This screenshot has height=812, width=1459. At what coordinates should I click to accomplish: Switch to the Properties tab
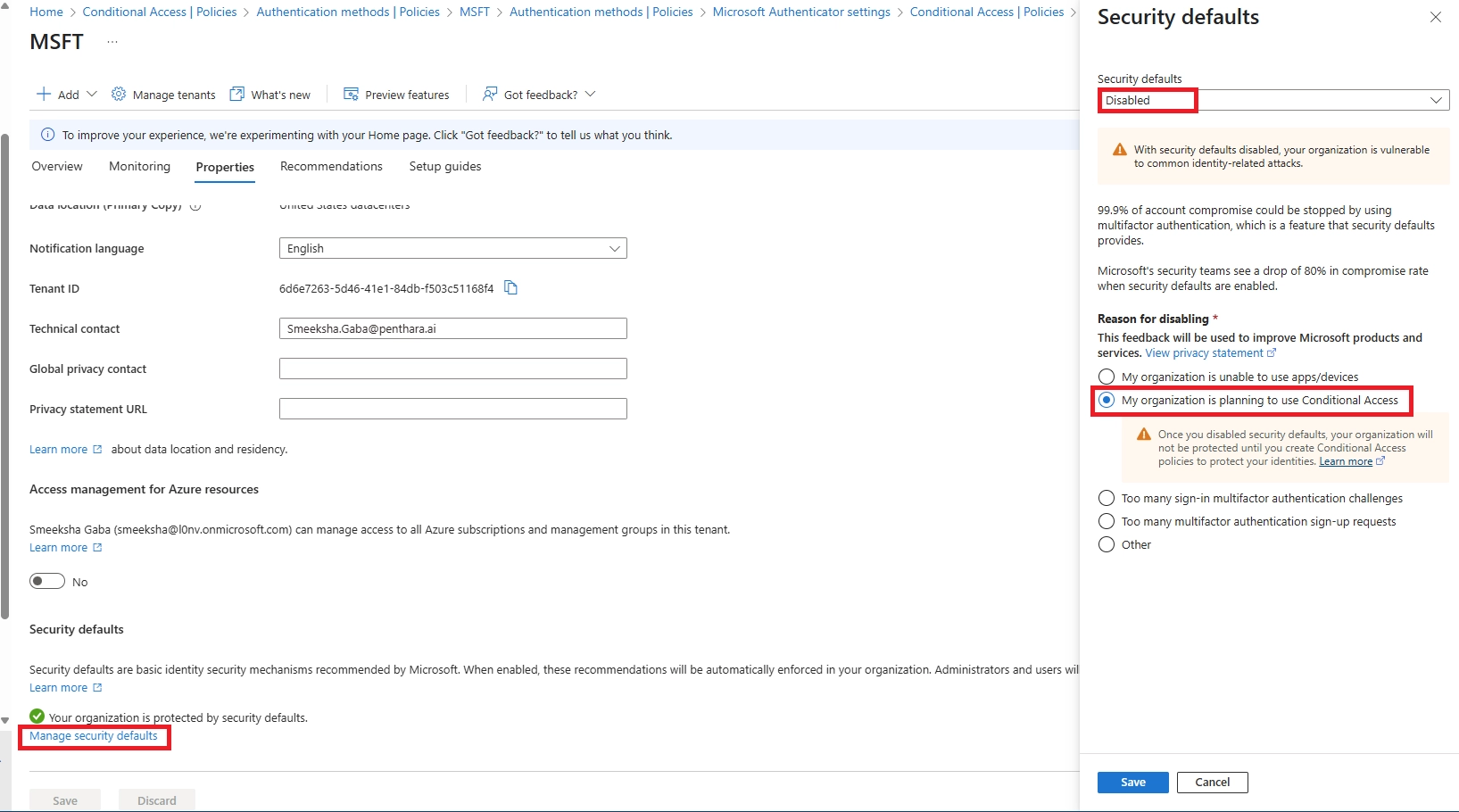(x=225, y=167)
